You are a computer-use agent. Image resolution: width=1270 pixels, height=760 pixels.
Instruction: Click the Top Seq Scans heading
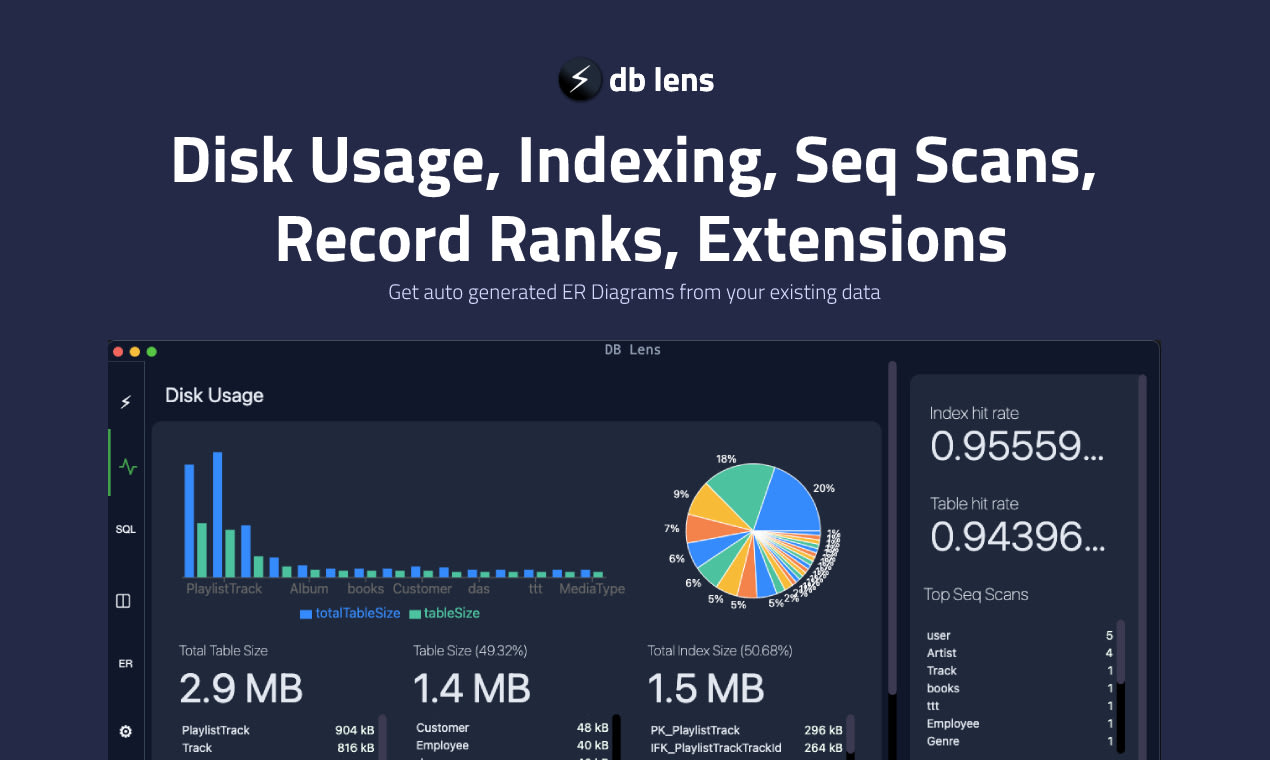[976, 595]
